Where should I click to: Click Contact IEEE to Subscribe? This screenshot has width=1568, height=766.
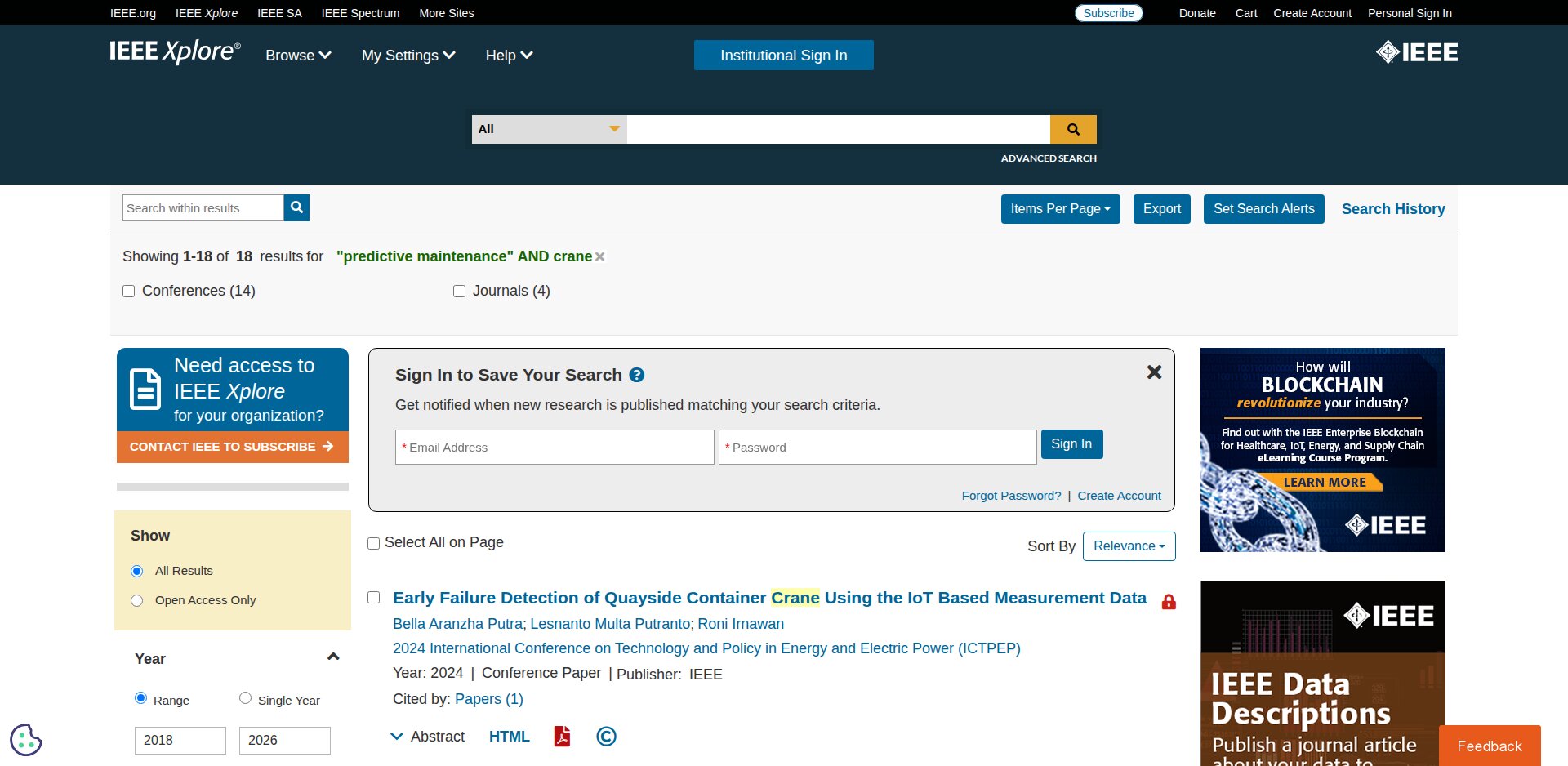pyautogui.click(x=232, y=447)
